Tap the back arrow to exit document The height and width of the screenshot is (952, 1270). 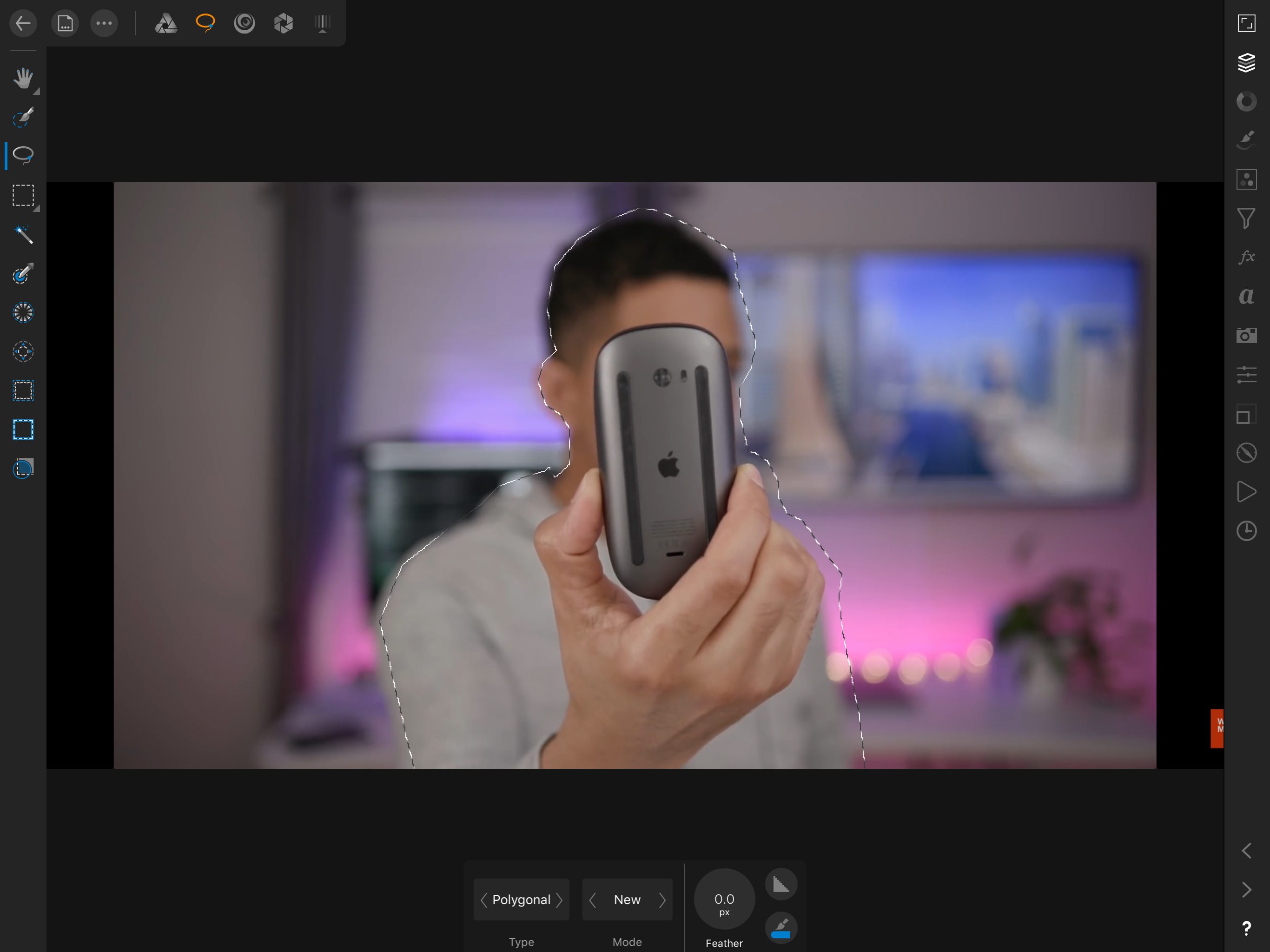pos(24,24)
